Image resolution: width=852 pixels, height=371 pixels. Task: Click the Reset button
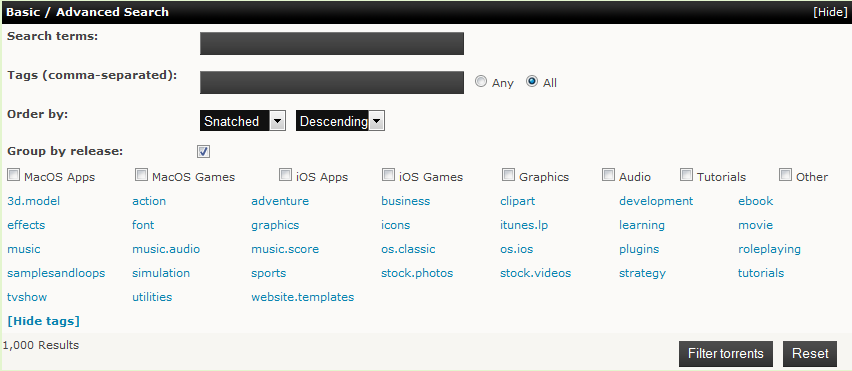(810, 354)
